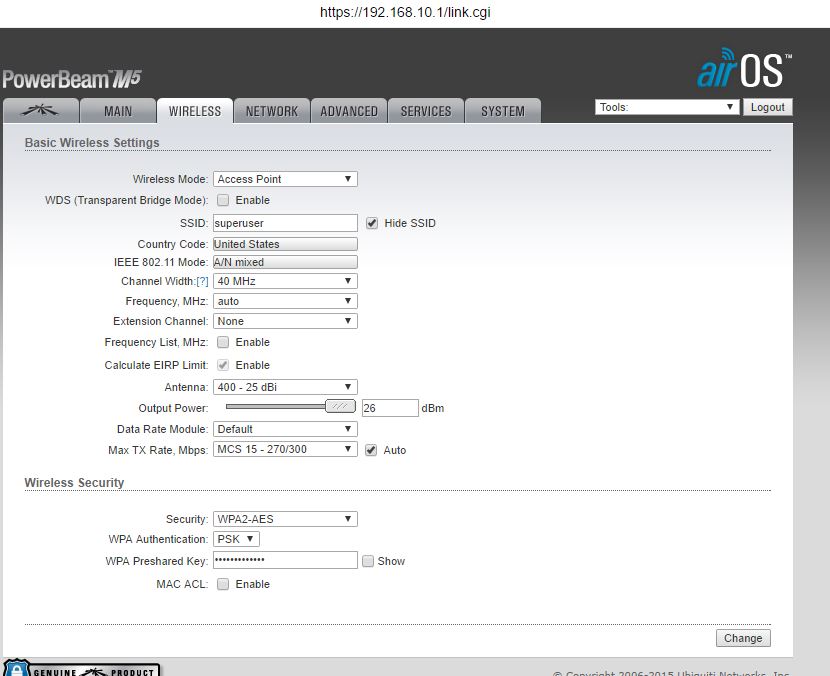Screen dimensions: 830x676
Task: Switch to the SYSTEM tab
Action: click(503, 111)
